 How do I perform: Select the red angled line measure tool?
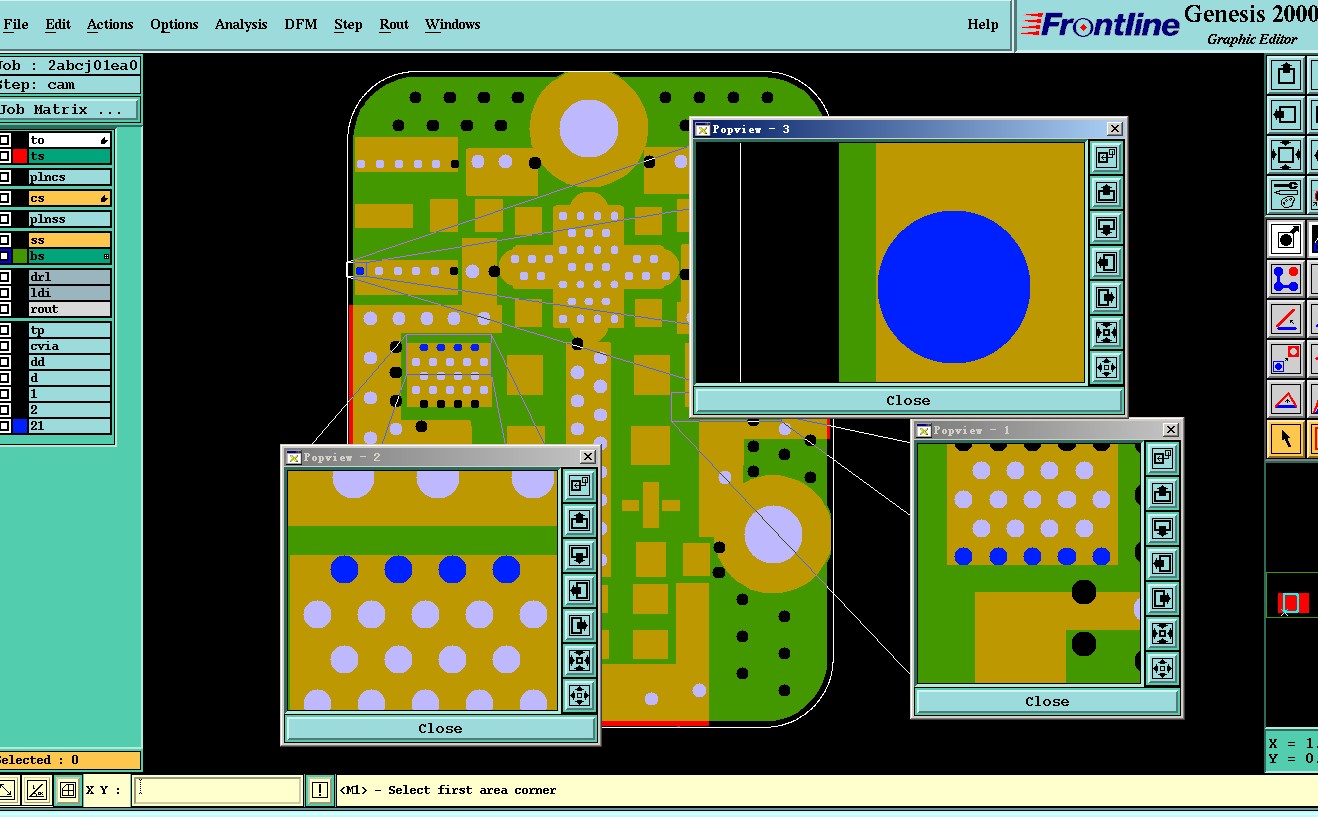[1285, 318]
